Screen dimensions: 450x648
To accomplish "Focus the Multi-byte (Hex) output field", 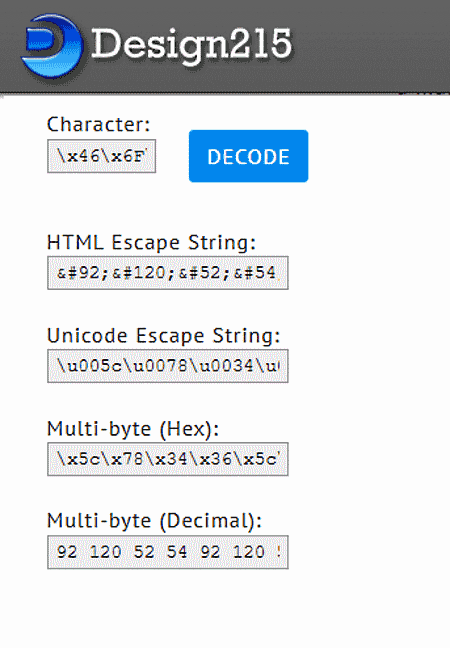I will pos(168,459).
